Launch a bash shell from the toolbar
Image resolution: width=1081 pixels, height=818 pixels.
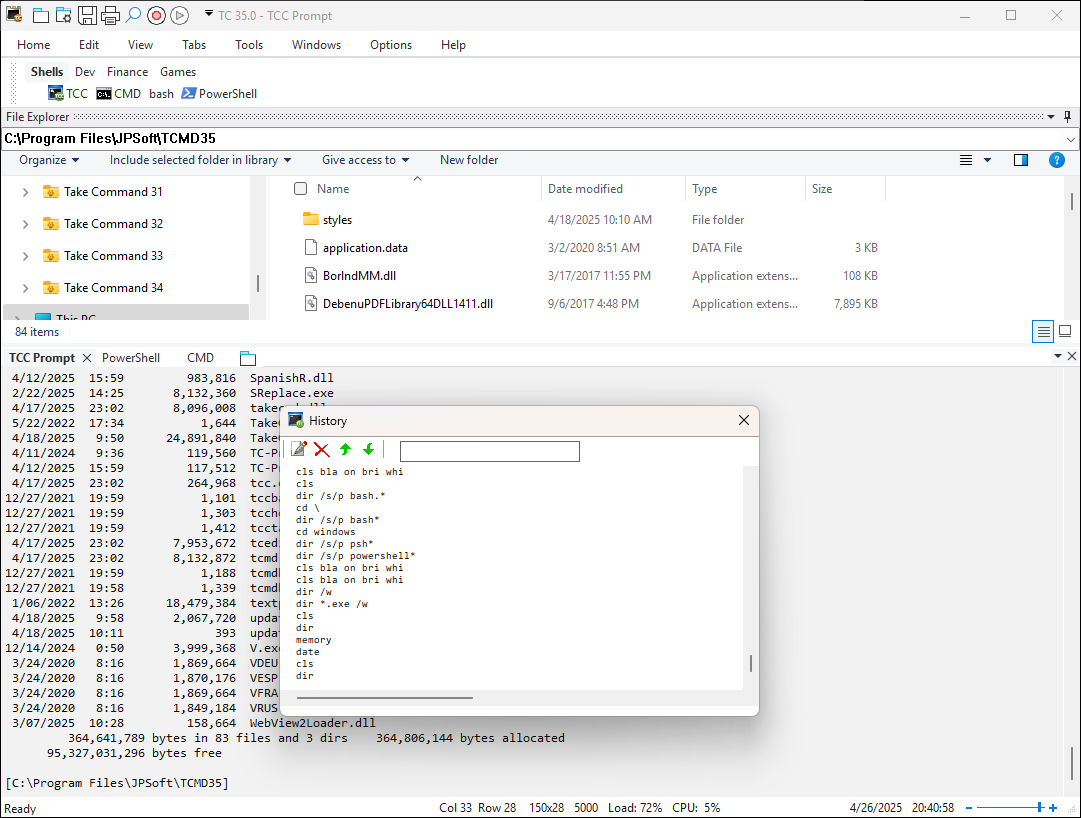point(161,93)
